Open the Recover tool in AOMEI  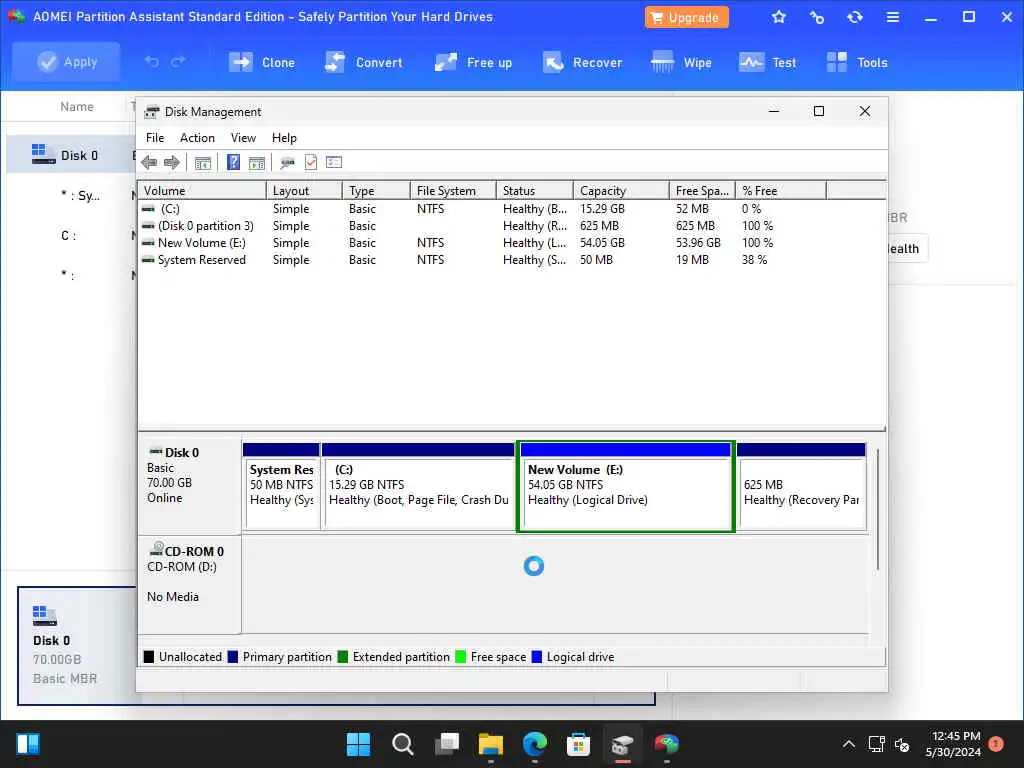(x=583, y=63)
